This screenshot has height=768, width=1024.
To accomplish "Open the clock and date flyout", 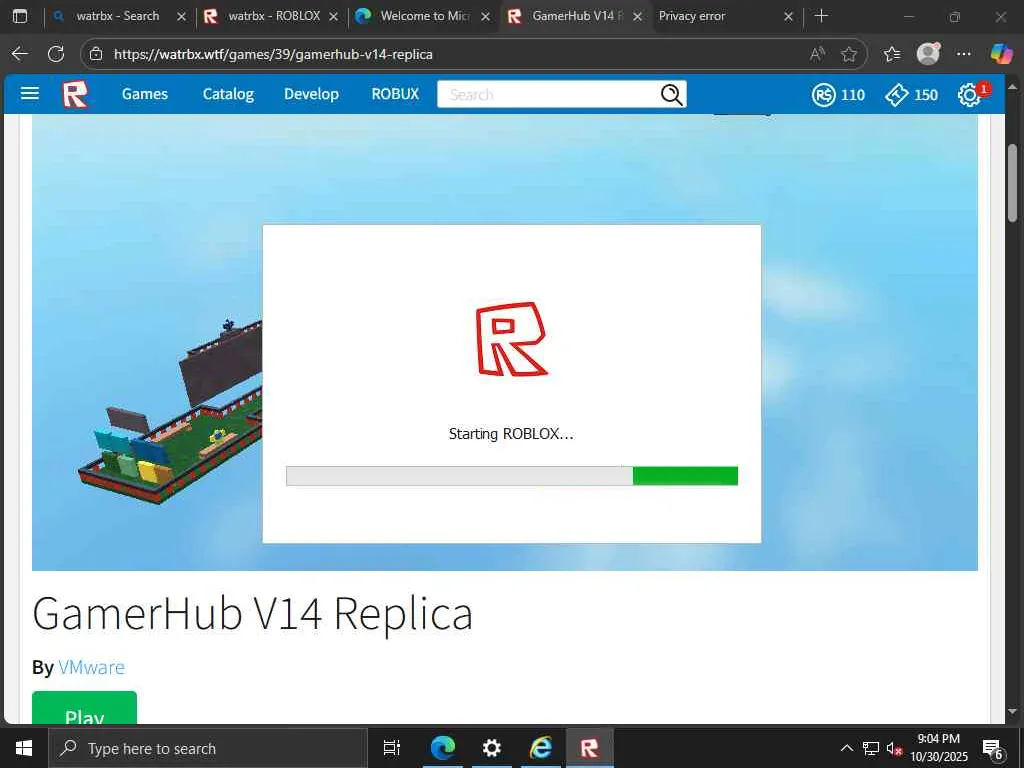I will 938,748.
